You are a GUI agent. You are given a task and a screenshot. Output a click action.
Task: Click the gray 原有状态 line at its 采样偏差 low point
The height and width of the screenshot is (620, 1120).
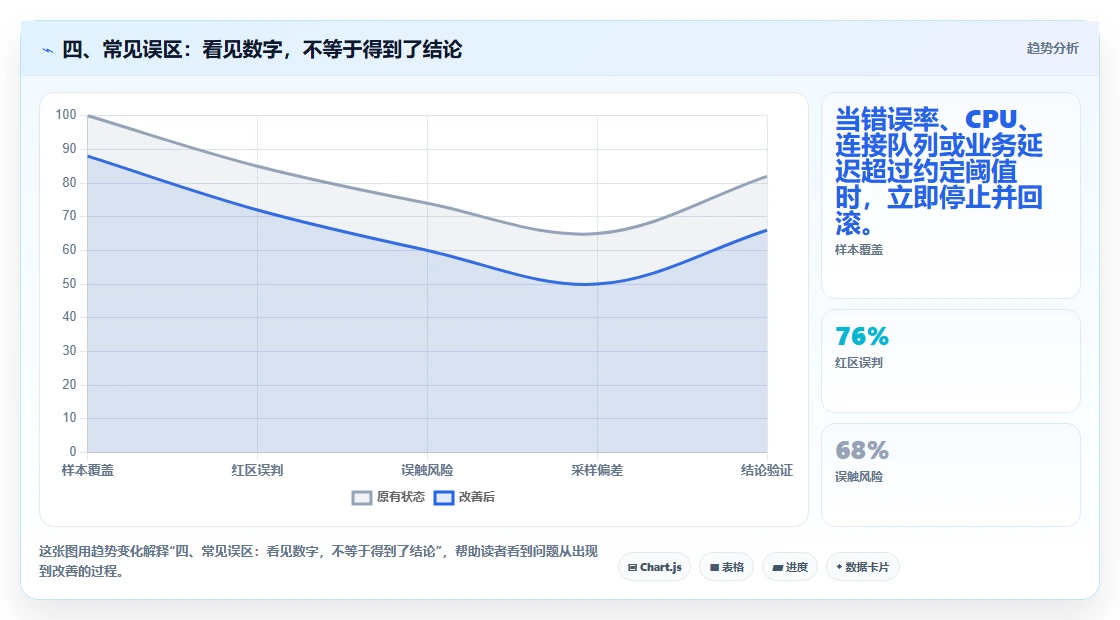click(x=597, y=234)
